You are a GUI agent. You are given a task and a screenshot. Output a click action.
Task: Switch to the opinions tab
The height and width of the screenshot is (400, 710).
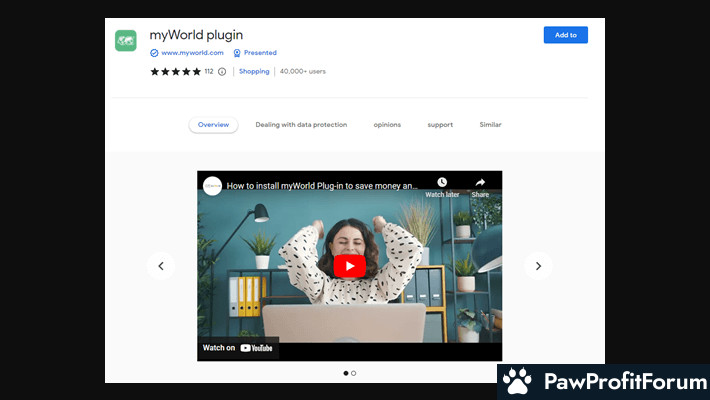pyautogui.click(x=387, y=125)
